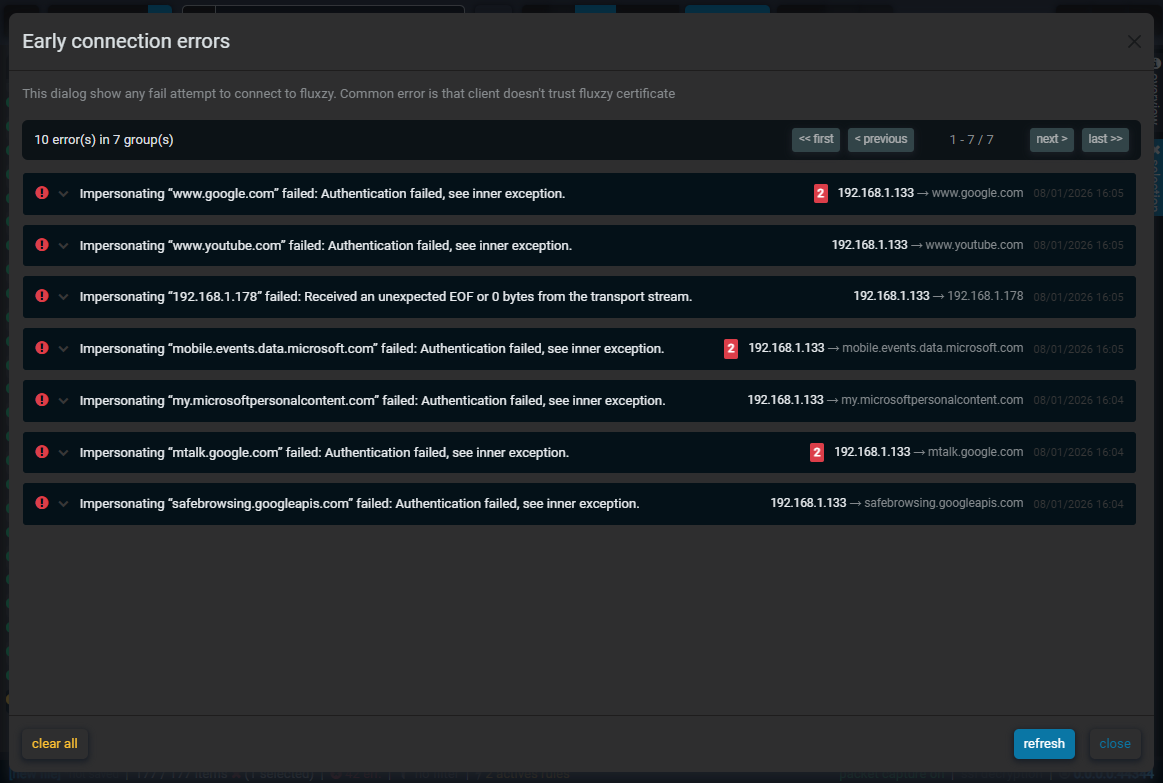The height and width of the screenshot is (783, 1163).
Task: Expand the www.google.com error details
Action: [63, 192]
